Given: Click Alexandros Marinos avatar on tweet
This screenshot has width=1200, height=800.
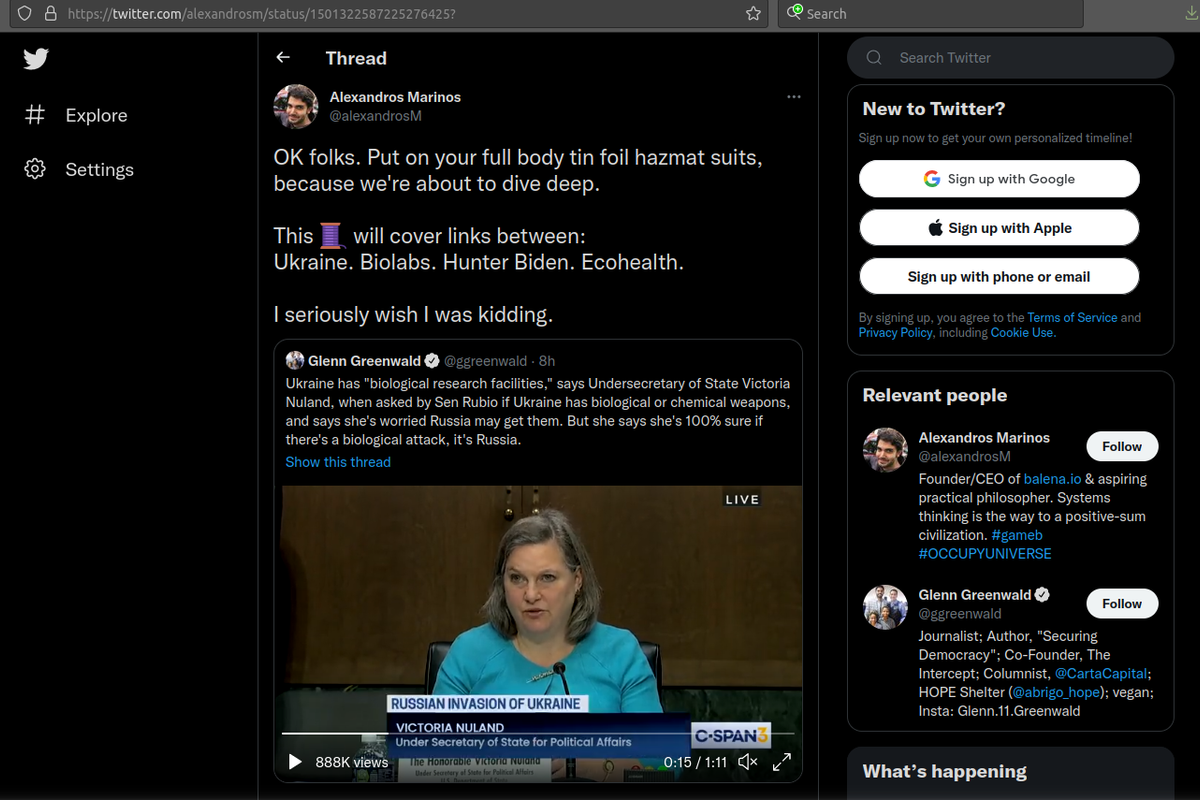Looking at the screenshot, I should [296, 107].
